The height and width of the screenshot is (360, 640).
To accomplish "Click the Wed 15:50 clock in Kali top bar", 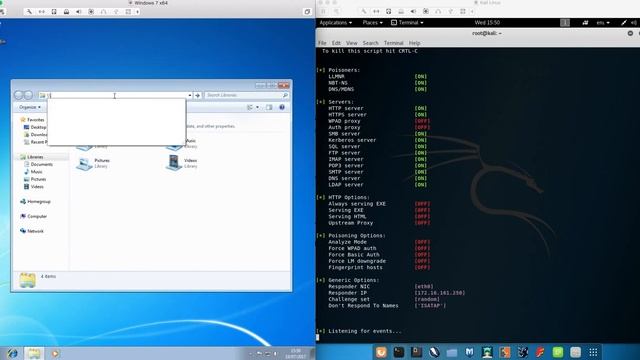I will point(487,23).
